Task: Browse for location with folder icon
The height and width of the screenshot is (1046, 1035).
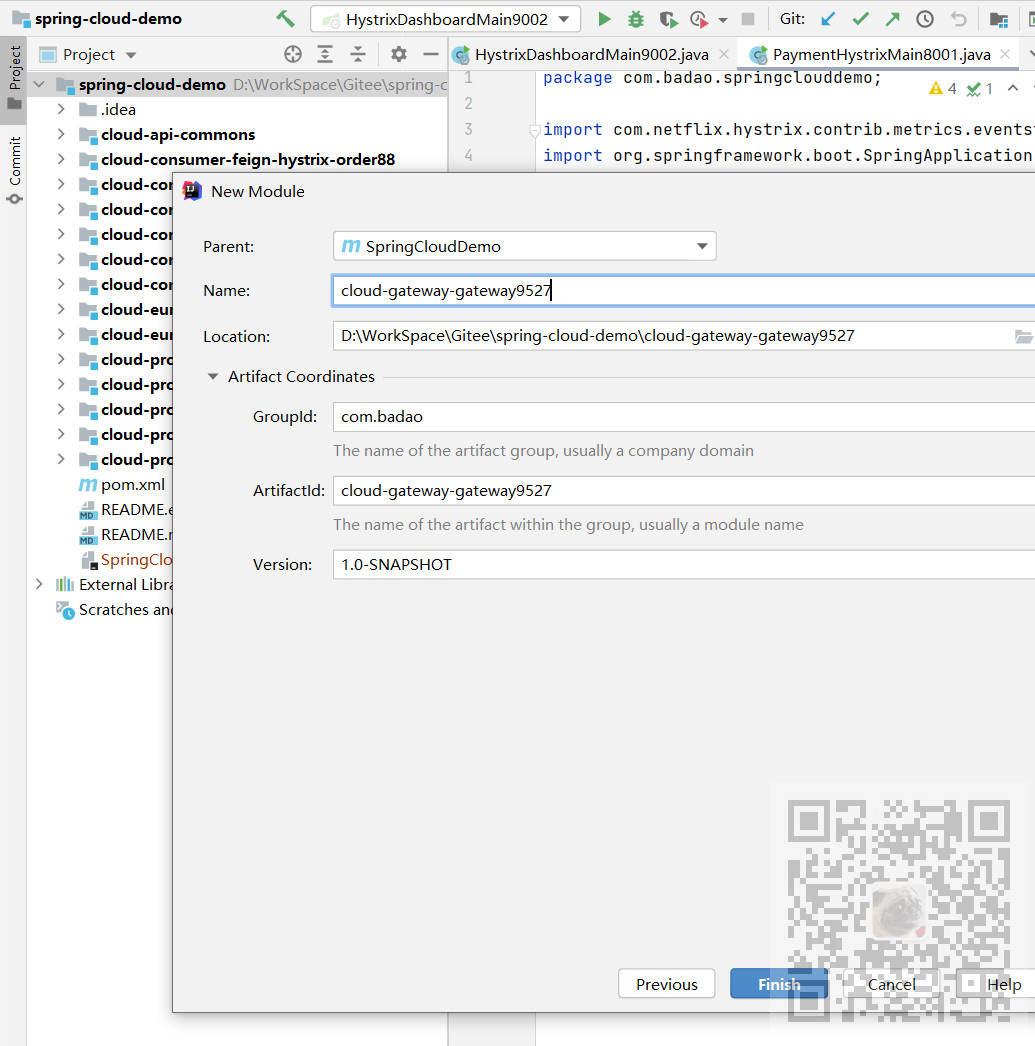Action: point(1024,336)
